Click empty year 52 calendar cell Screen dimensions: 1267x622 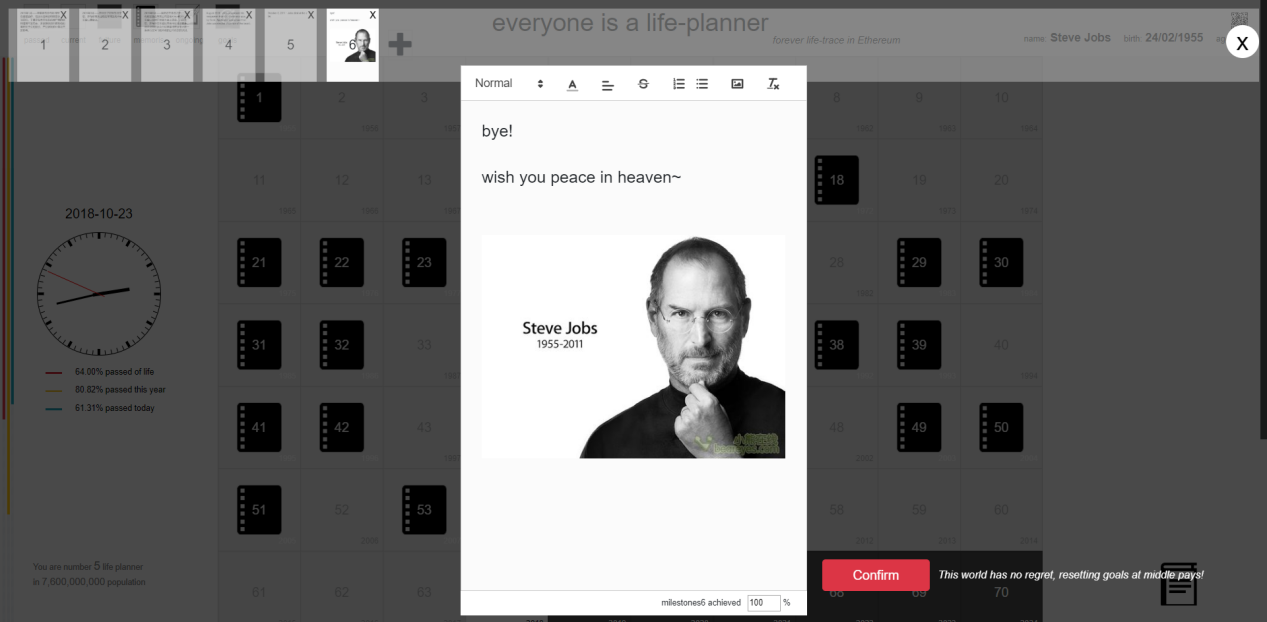342,510
